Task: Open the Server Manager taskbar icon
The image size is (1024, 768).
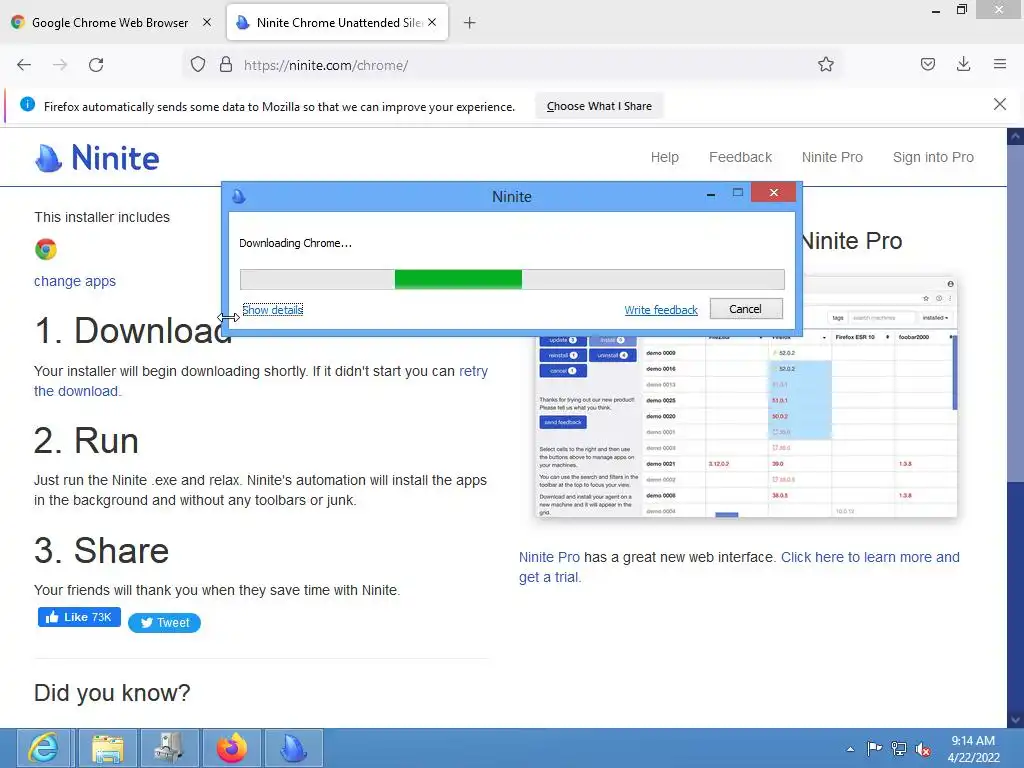Action: click(169, 748)
